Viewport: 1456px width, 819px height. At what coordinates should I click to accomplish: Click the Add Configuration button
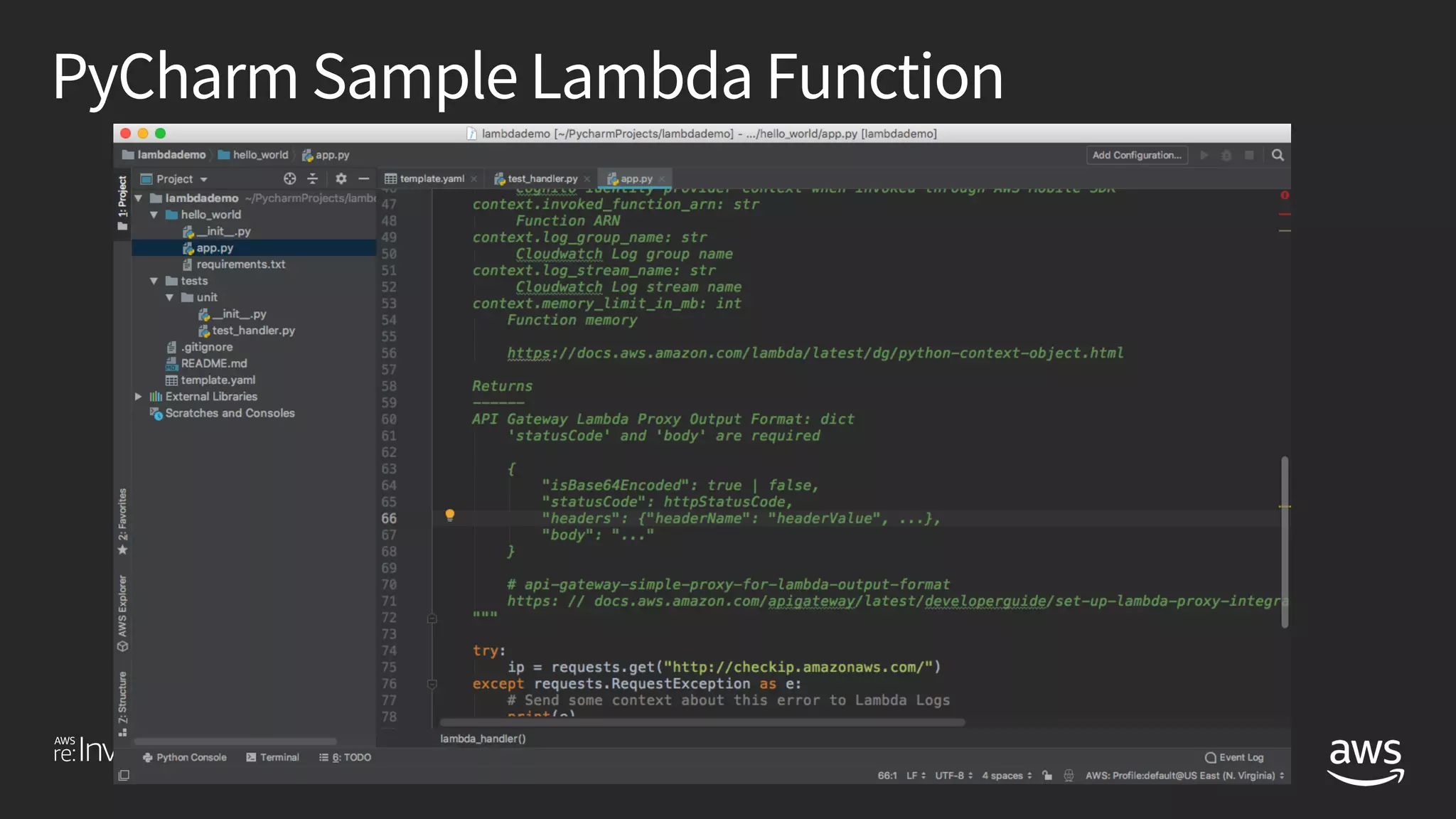point(1136,155)
